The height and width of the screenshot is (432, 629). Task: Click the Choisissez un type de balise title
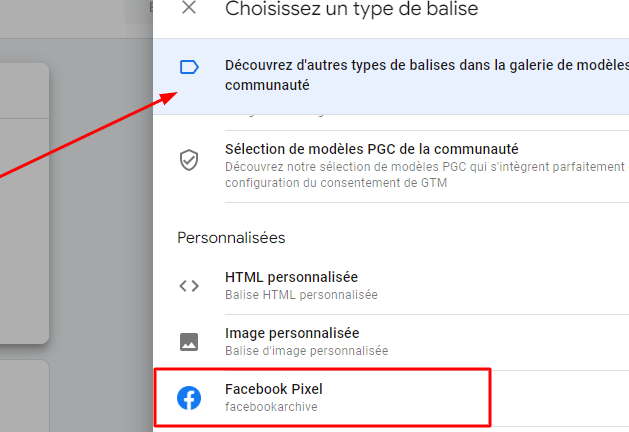(351, 9)
